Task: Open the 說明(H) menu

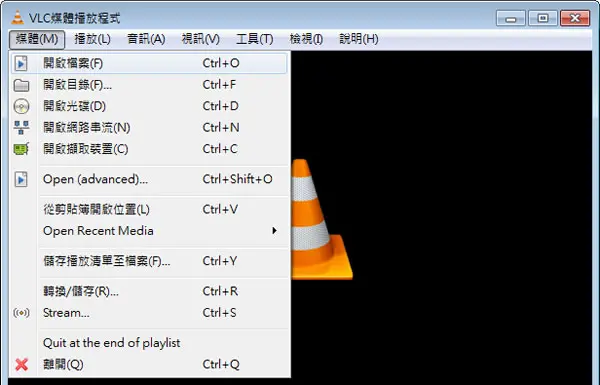Action: pyautogui.click(x=359, y=39)
